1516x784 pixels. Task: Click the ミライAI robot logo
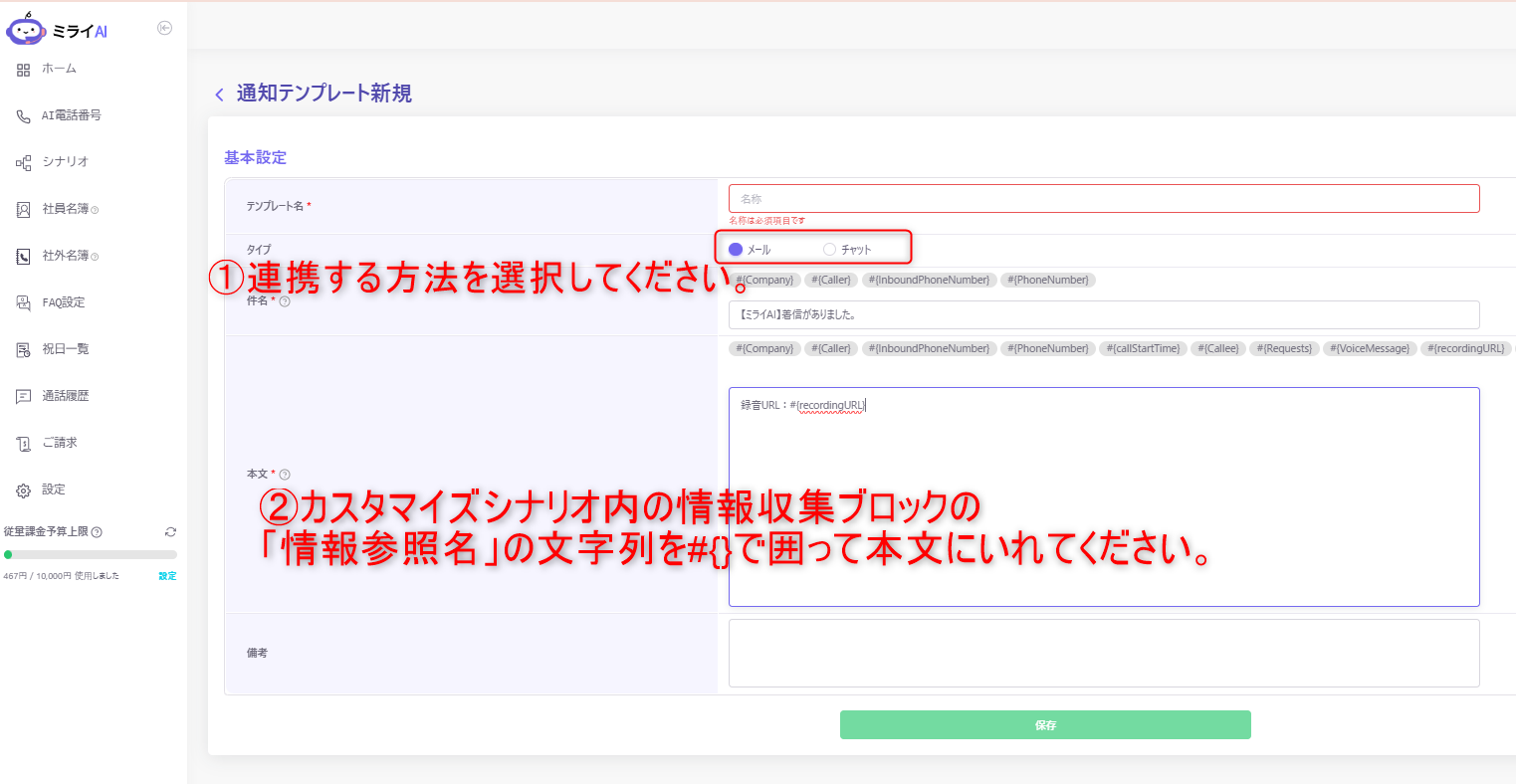26,30
